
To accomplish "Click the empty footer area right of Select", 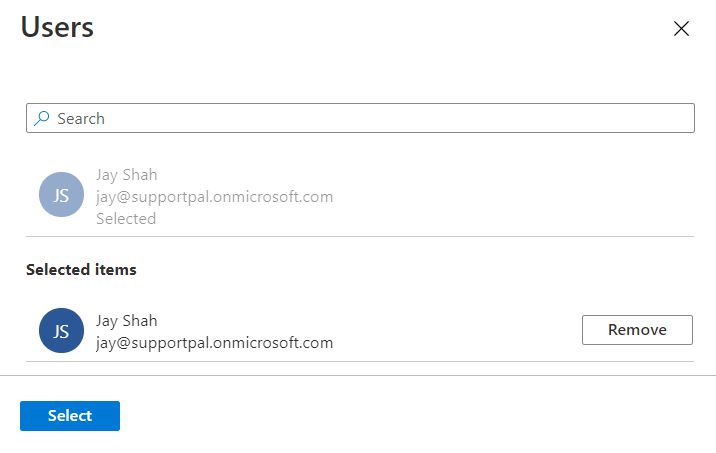I will tap(400, 416).
